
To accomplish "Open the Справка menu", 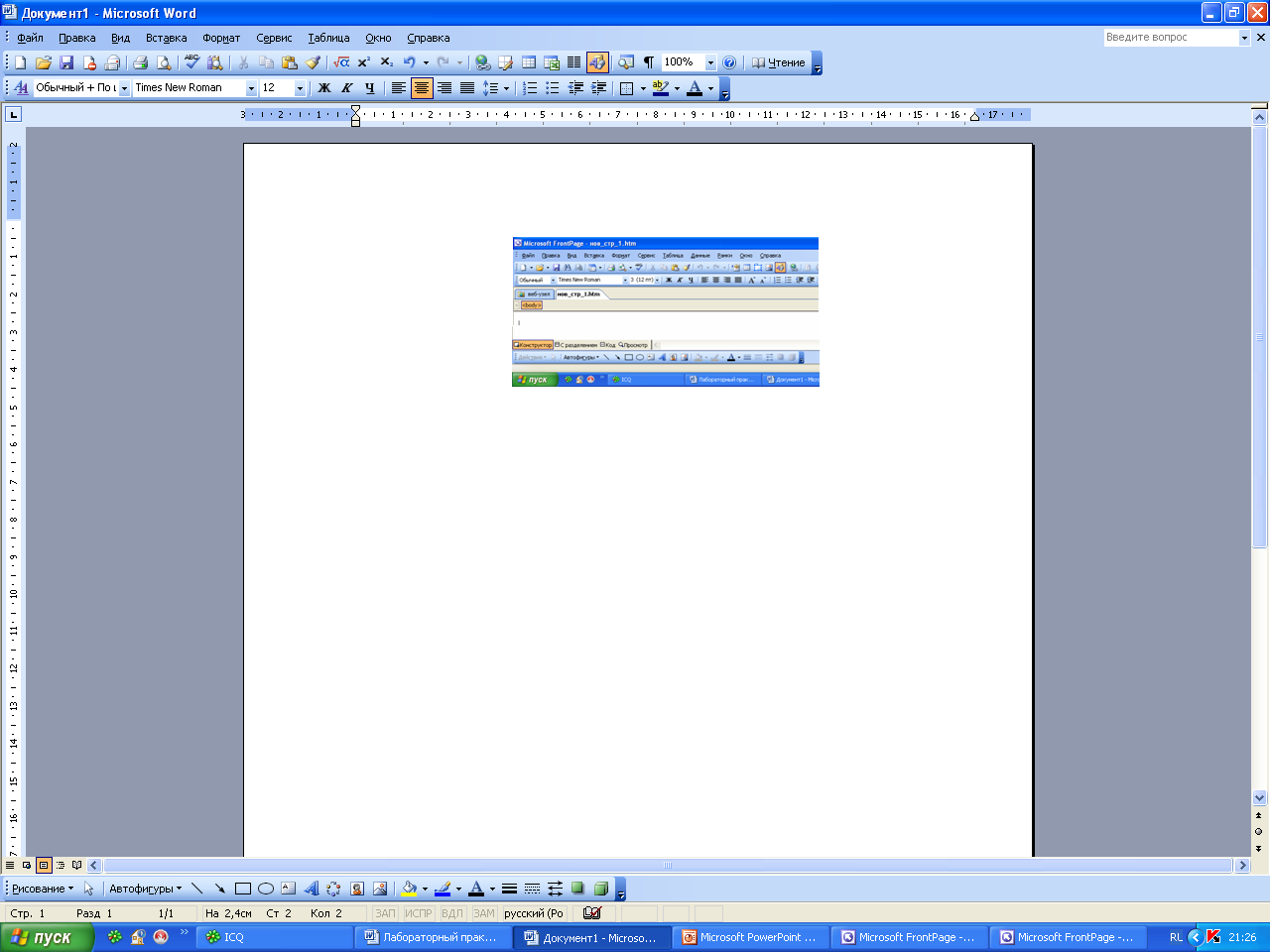I will tap(428, 38).
